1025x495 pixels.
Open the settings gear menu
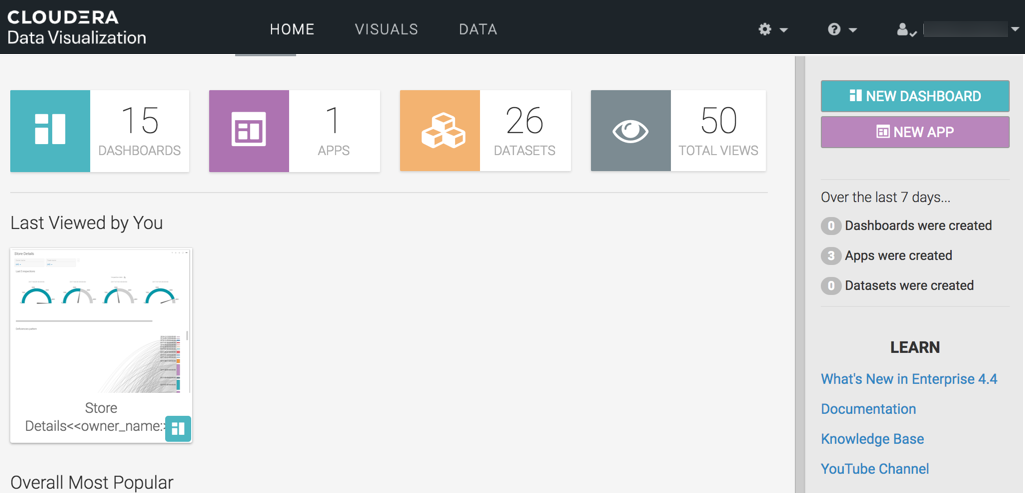click(772, 30)
